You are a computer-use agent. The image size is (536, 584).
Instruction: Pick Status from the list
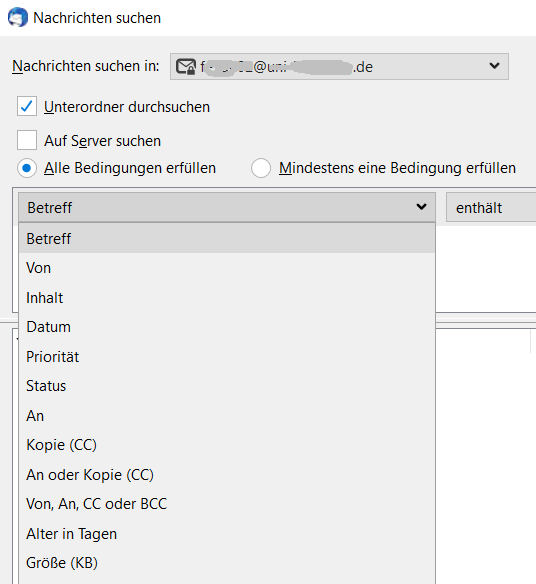point(227,386)
